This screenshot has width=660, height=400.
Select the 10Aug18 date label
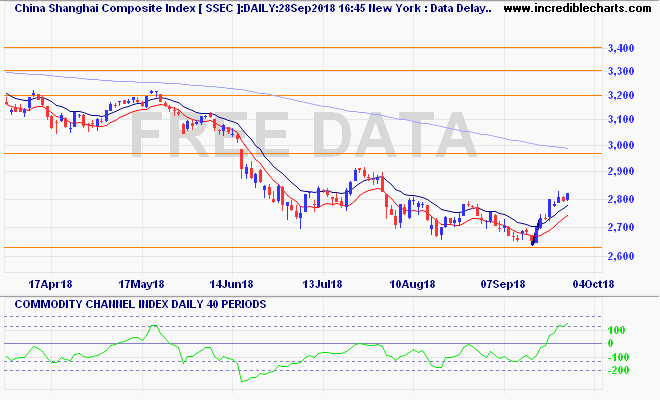[414, 283]
